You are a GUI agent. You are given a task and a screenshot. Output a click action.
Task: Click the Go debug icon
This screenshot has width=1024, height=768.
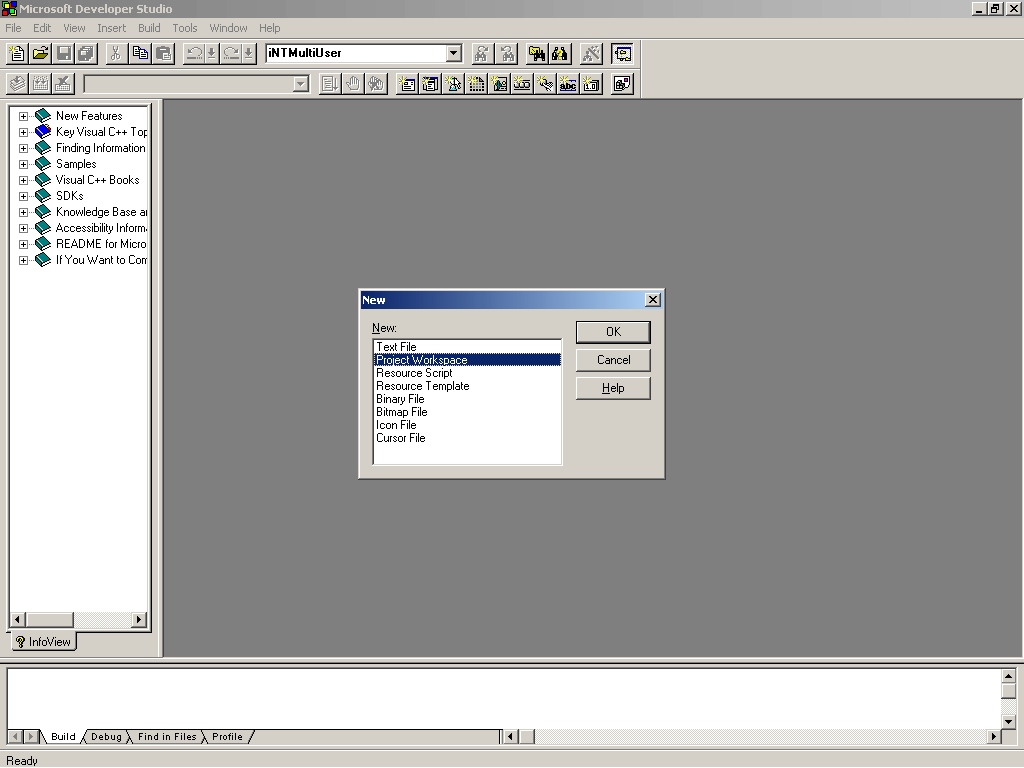click(x=330, y=84)
